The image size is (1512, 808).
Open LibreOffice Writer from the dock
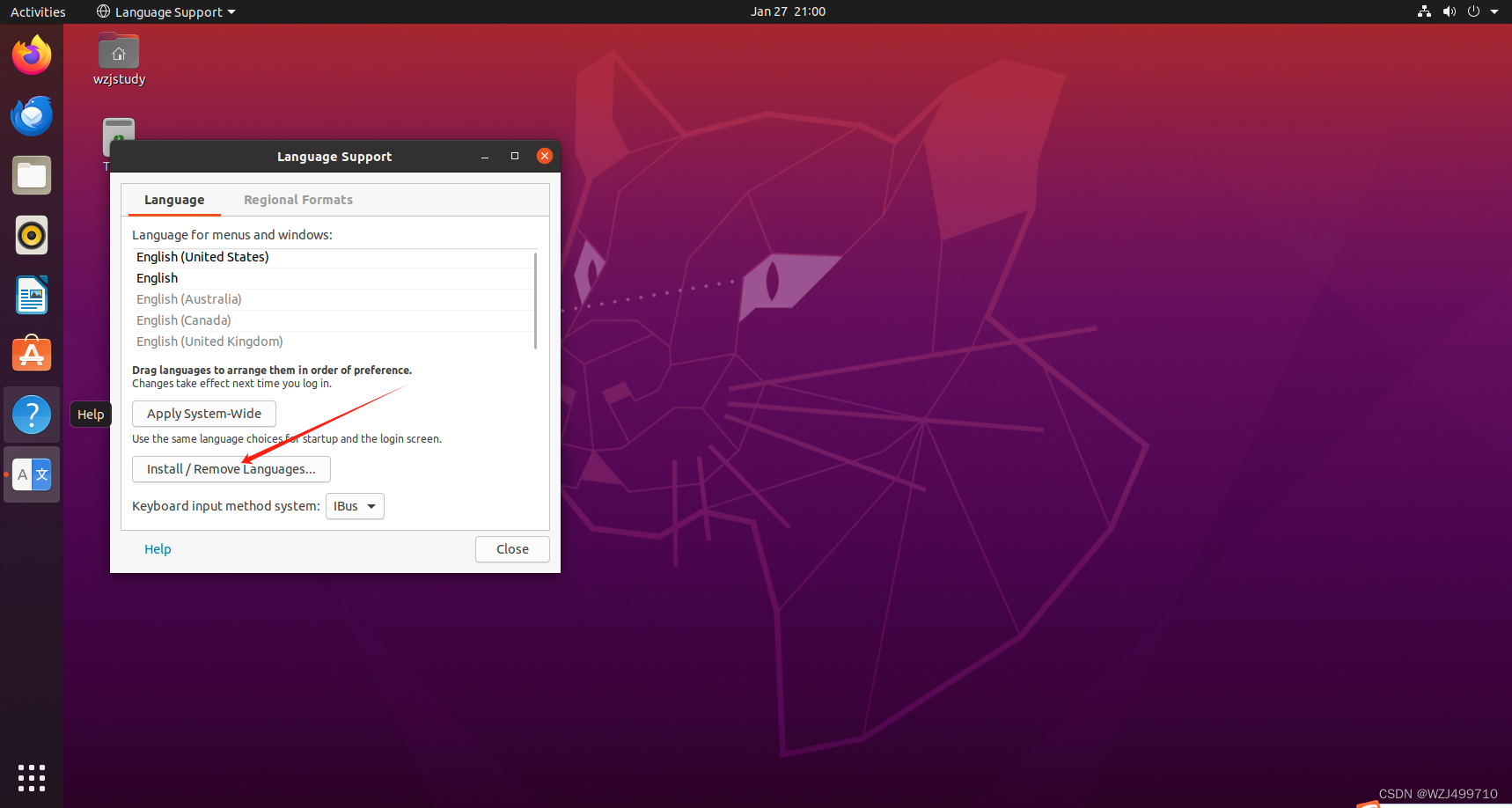coord(32,295)
